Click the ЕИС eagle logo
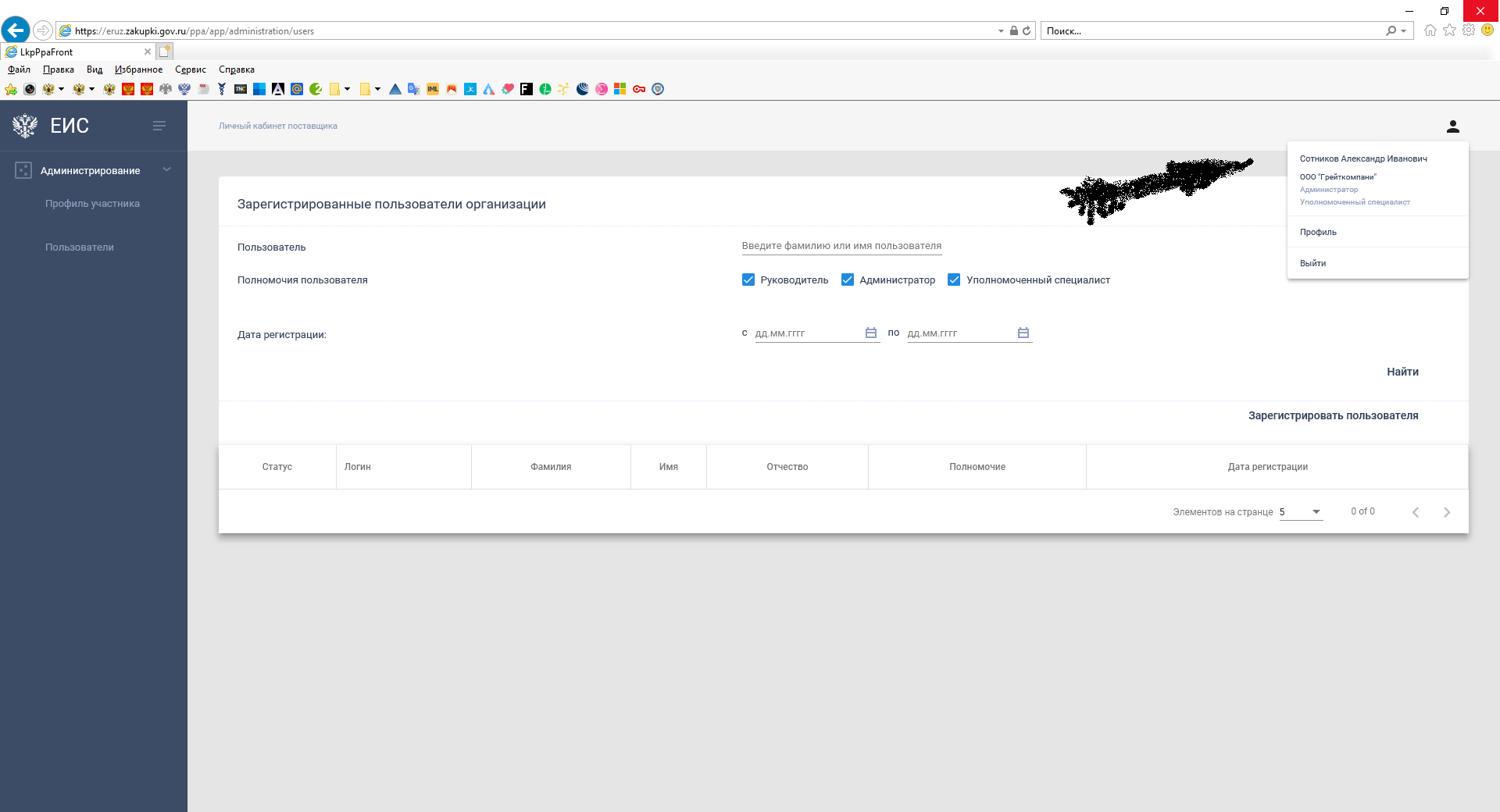Screen dimensions: 1500x812 click(25, 126)
